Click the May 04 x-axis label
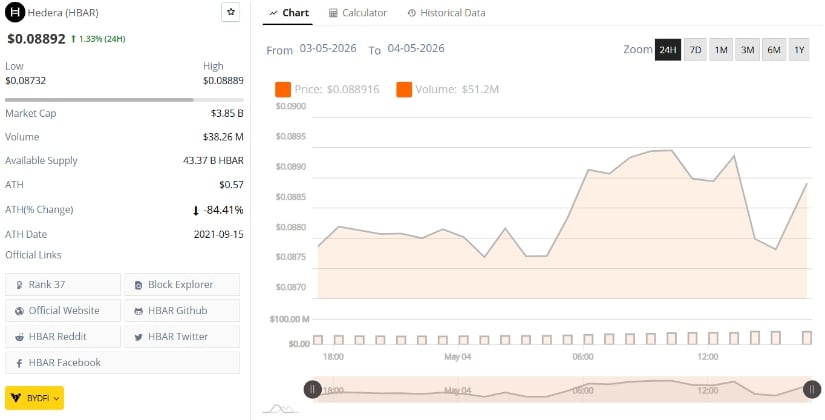The height and width of the screenshot is (420, 825). [458, 357]
